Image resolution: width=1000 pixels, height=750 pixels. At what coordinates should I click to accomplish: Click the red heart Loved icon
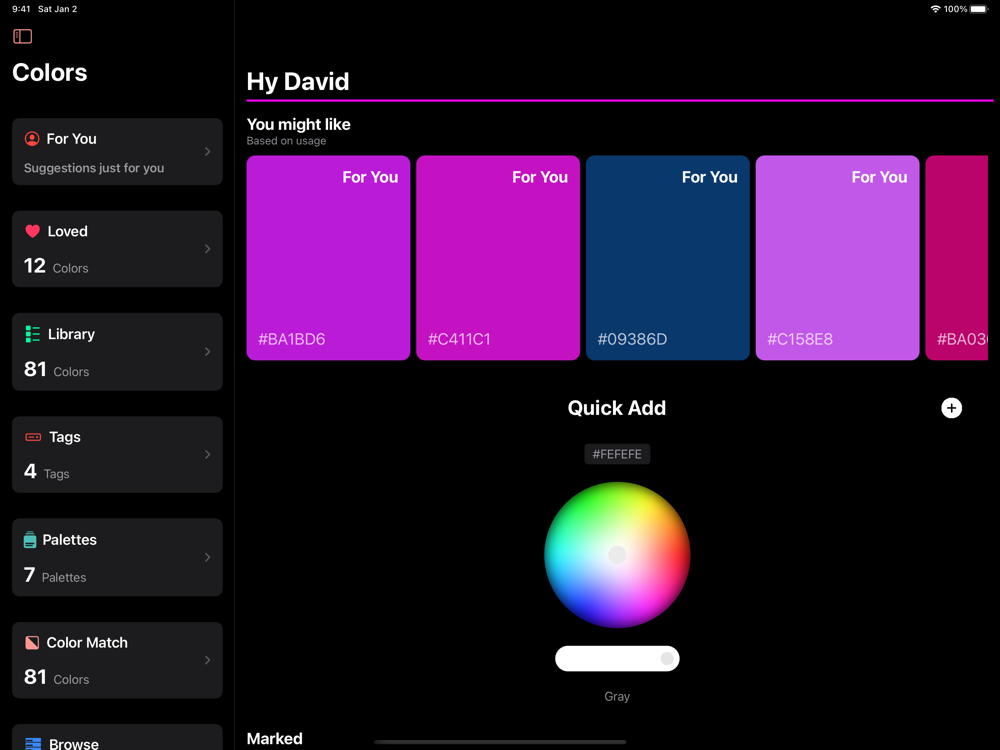[x=32, y=231]
